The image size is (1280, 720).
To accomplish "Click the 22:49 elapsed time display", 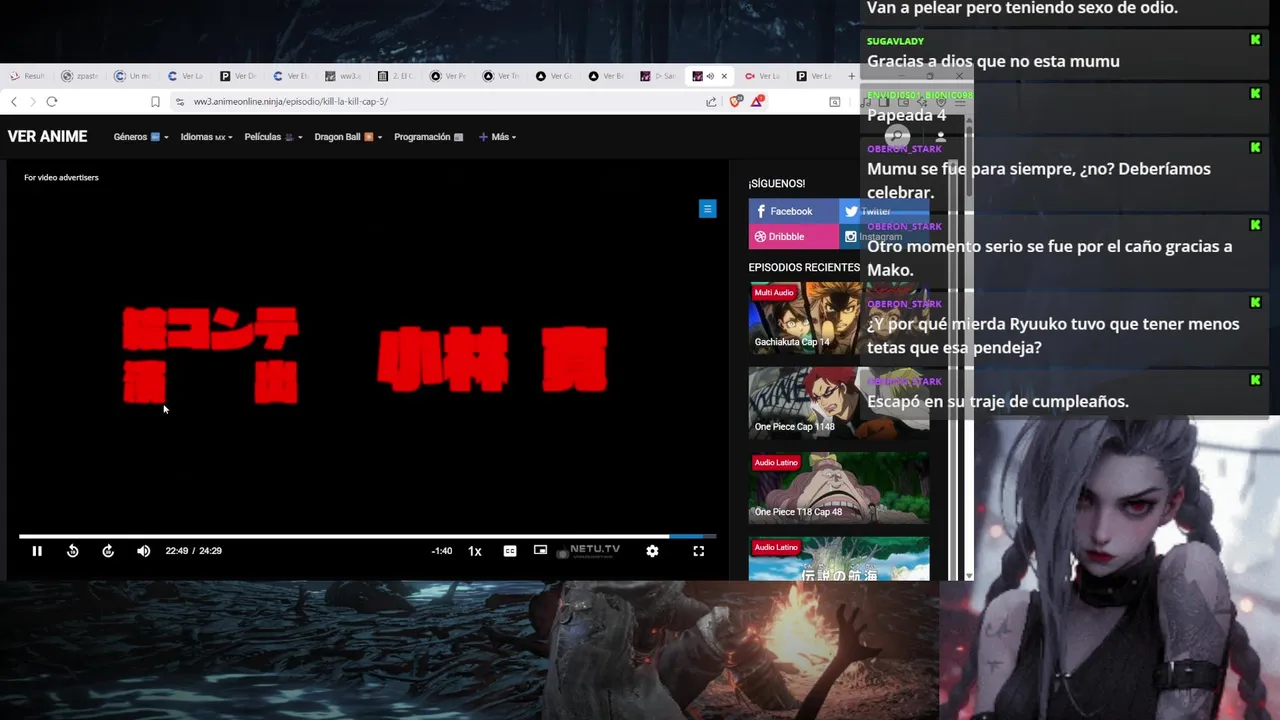I will click(x=176, y=551).
